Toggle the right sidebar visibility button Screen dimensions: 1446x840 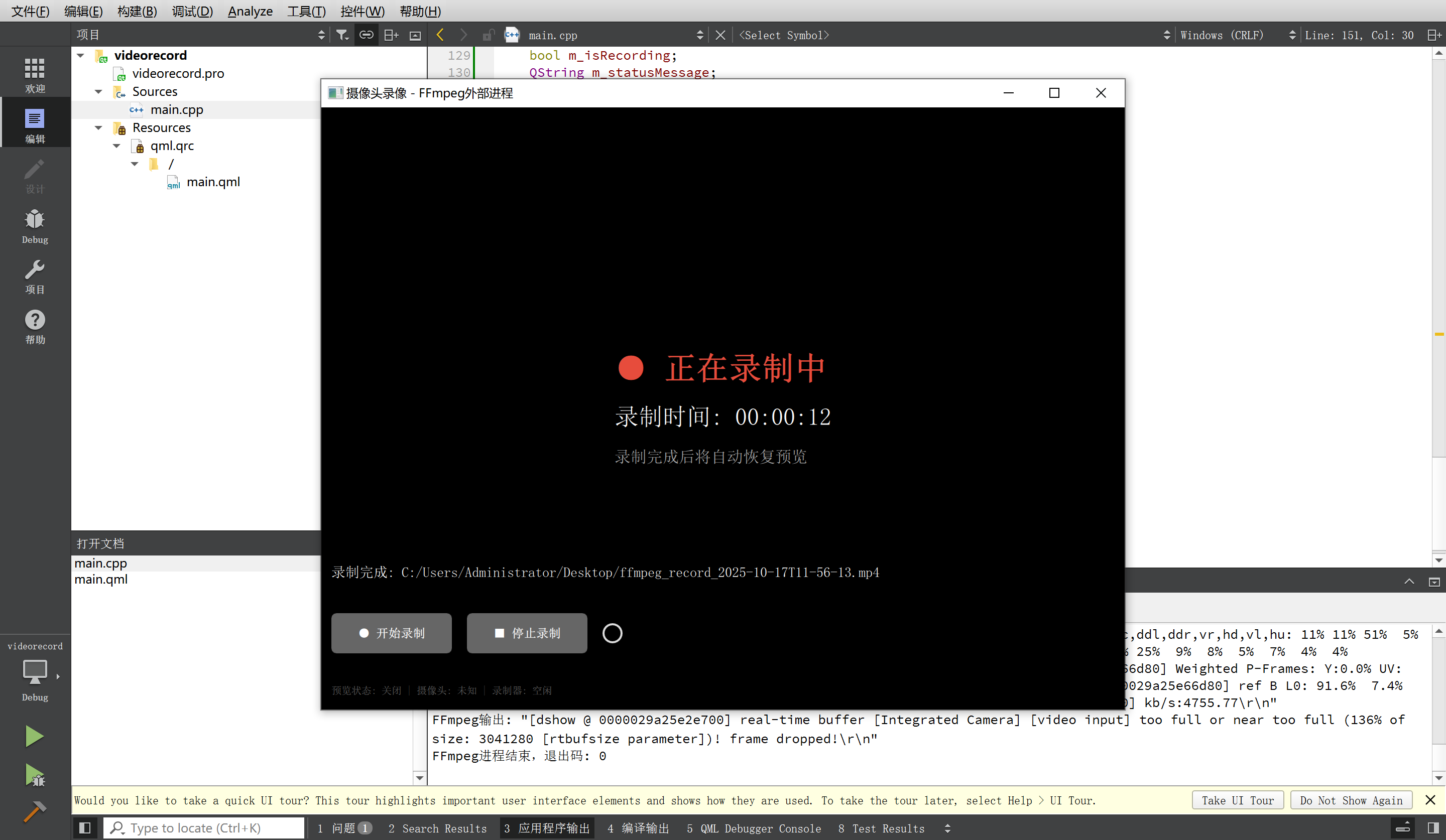click(1433, 828)
